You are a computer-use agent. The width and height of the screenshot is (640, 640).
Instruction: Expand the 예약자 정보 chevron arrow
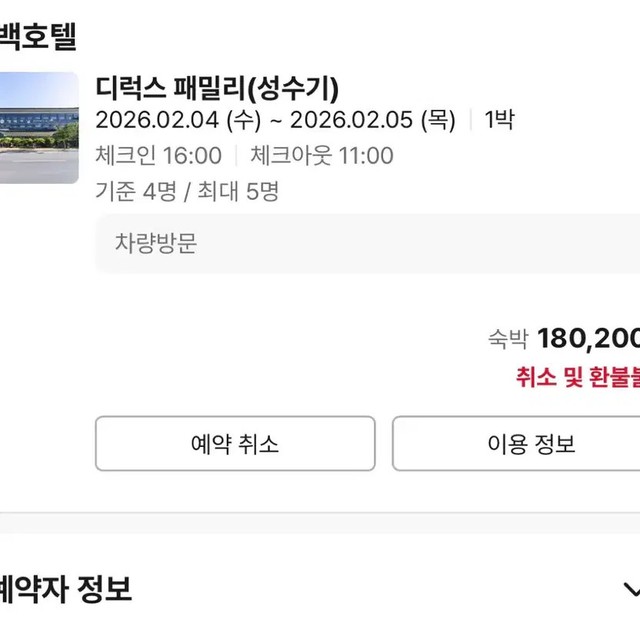(x=629, y=589)
